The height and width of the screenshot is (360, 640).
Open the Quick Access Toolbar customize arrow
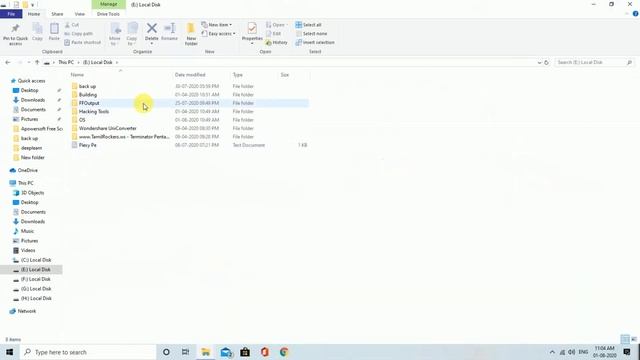tap(33, 5)
